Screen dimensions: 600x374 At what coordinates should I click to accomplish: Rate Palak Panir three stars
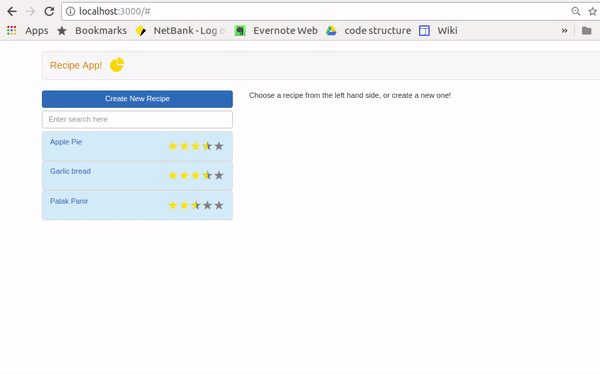[196, 206]
